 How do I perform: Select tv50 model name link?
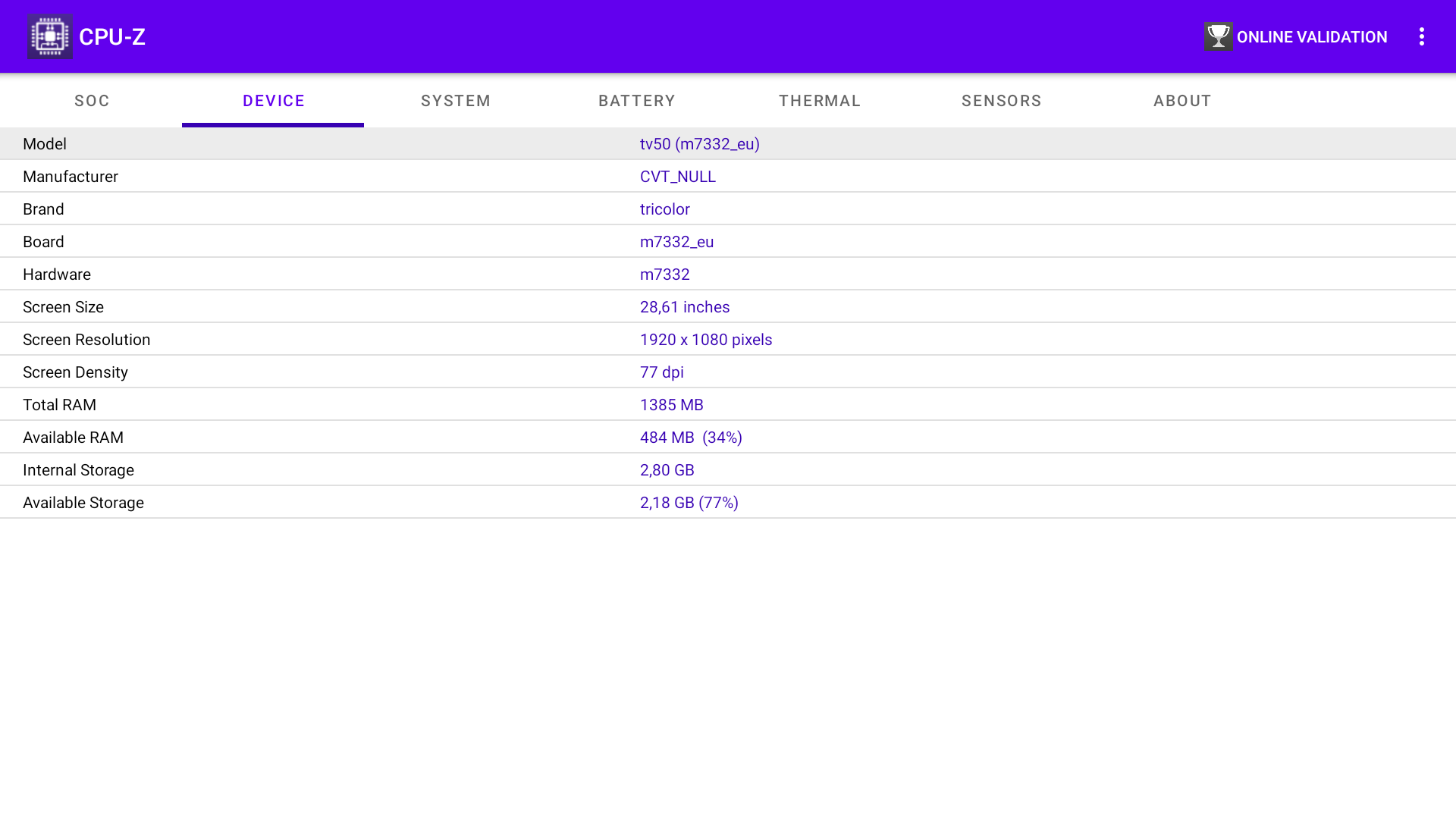[x=699, y=144]
